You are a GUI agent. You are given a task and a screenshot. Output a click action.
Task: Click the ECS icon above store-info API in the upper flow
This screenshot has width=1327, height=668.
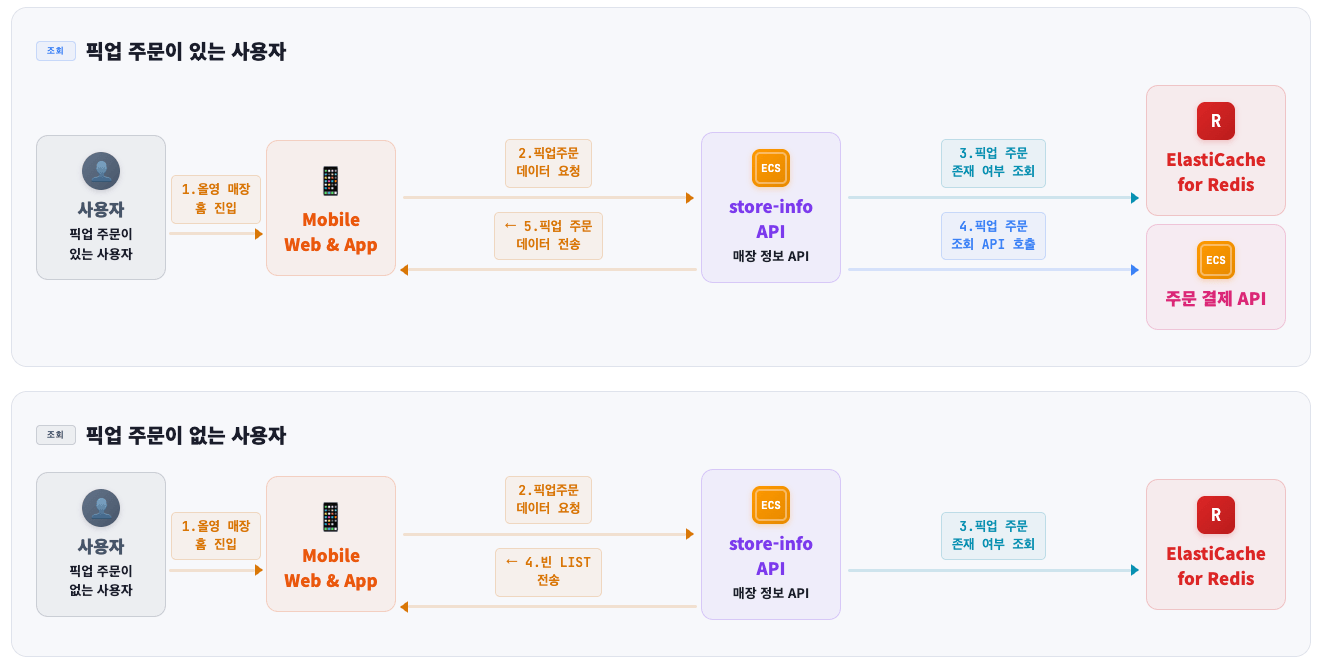771,168
